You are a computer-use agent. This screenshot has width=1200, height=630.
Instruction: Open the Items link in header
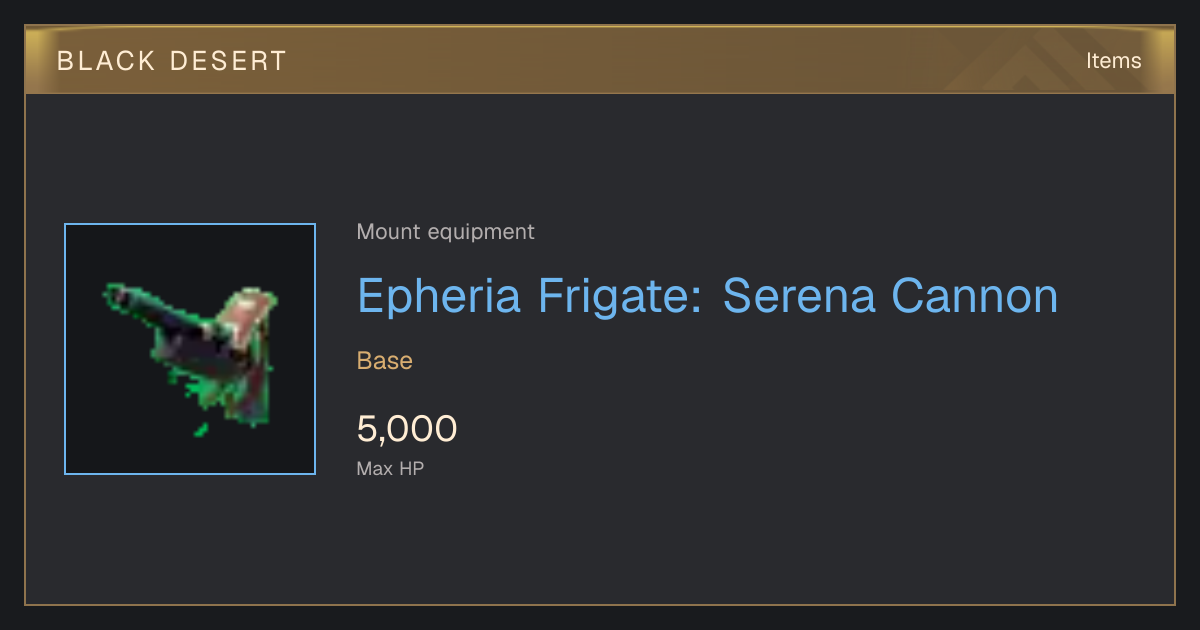pos(1113,61)
